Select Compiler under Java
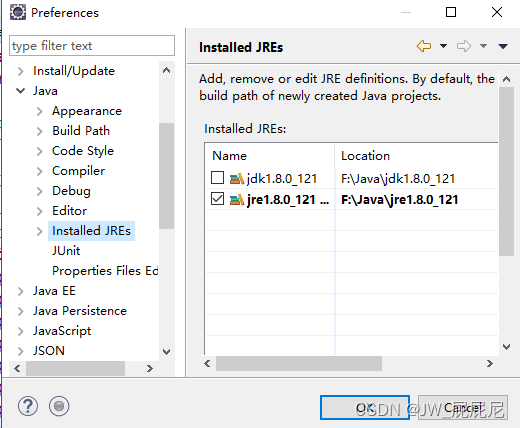Screen dimensions: 520x428 pyautogui.click(x=78, y=171)
